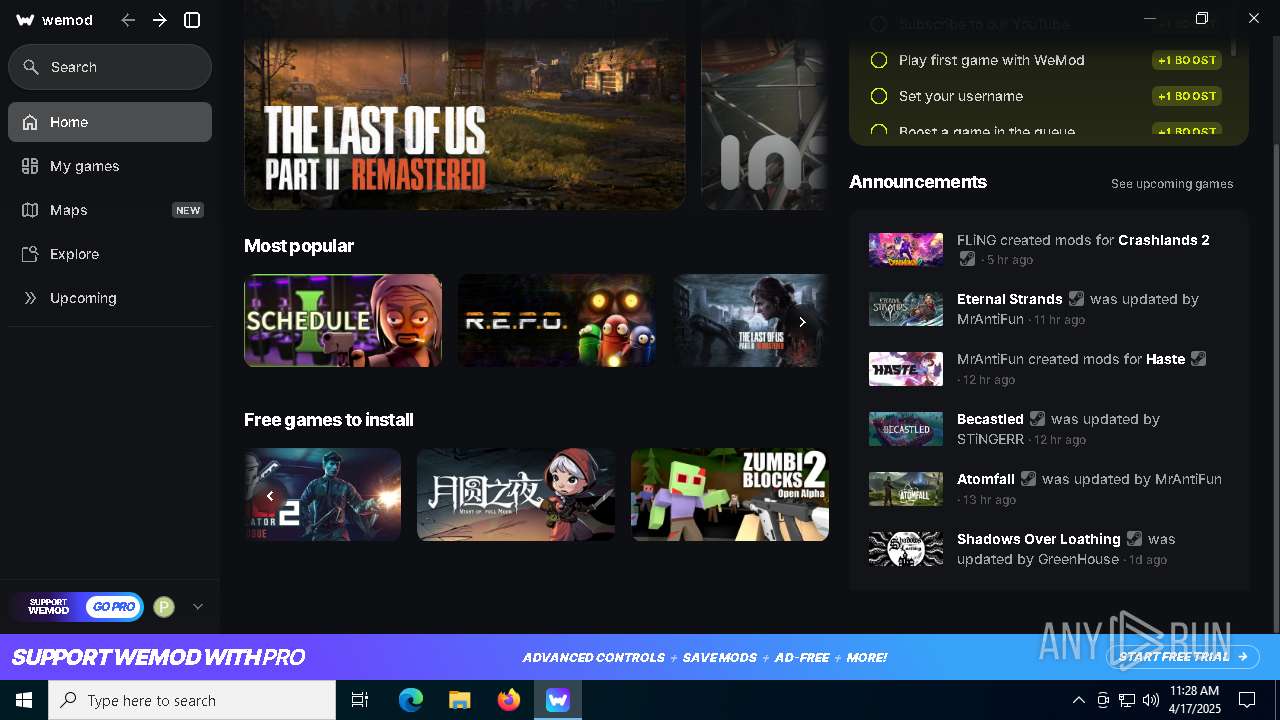
Task: Open Eternal Strands announcement
Action: [1050, 309]
